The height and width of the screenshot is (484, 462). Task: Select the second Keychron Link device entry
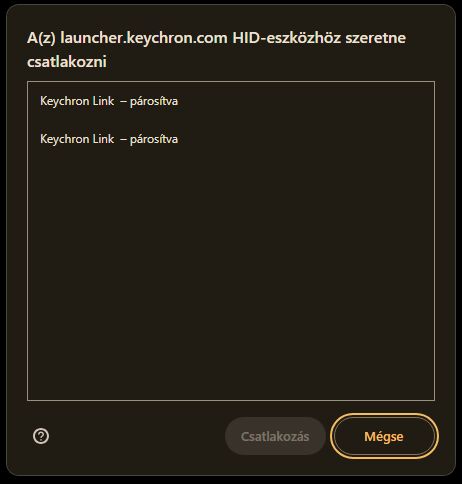pos(231,139)
